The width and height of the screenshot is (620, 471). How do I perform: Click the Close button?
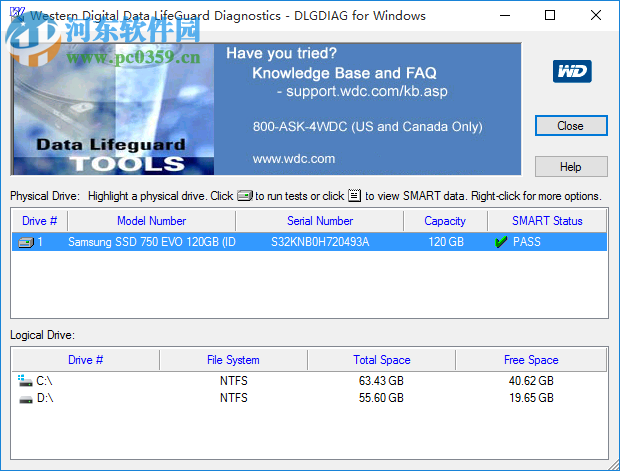click(571, 126)
